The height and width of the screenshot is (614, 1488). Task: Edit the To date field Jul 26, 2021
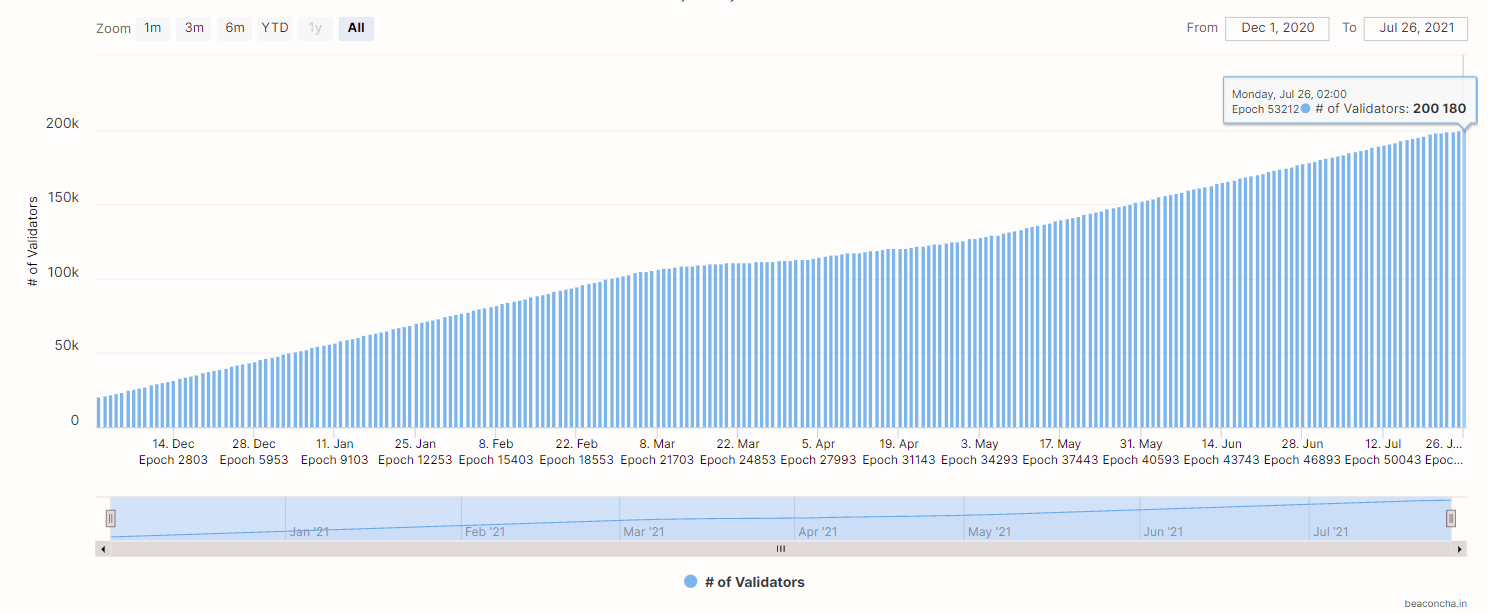pyautogui.click(x=1415, y=28)
